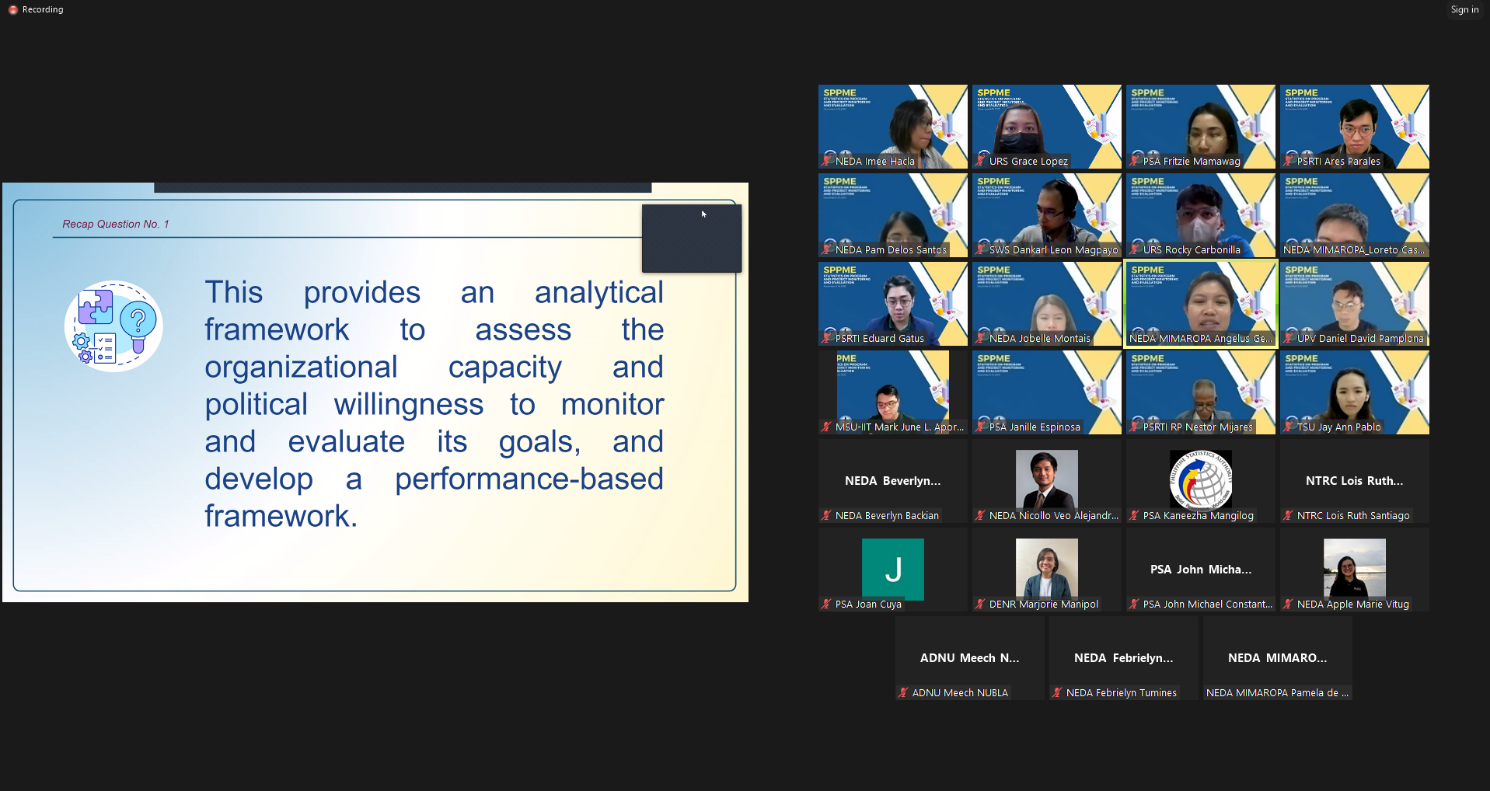Select the SWS Dankarl Leon Magpayo video tile
Screen dimensions: 1490x791
tap(1047, 214)
